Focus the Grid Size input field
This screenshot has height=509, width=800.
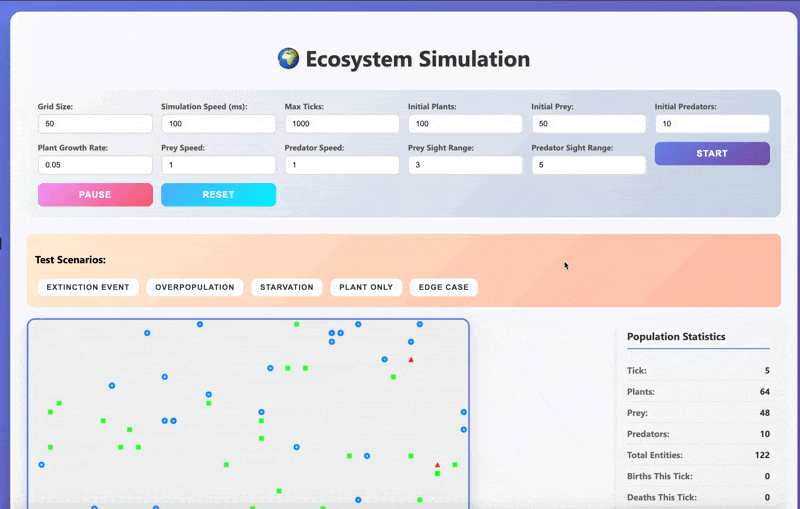pyautogui.click(x=95, y=124)
